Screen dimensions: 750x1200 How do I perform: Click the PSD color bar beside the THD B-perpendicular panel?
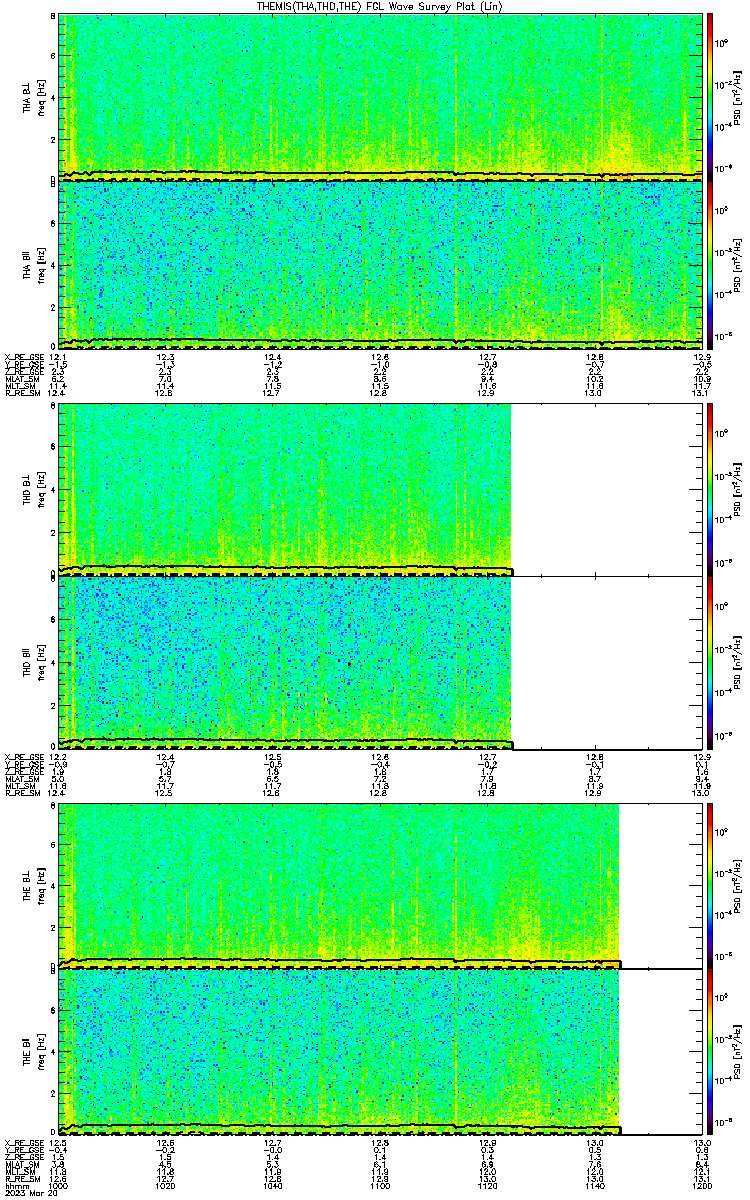(710, 490)
